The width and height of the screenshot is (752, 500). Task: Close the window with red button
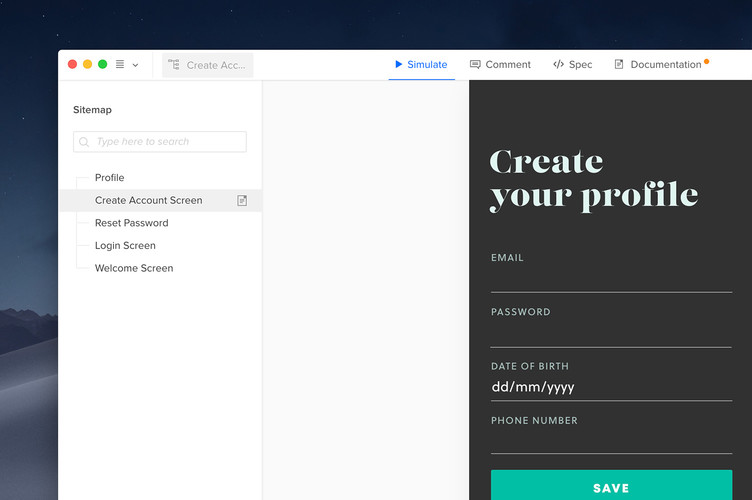72,64
